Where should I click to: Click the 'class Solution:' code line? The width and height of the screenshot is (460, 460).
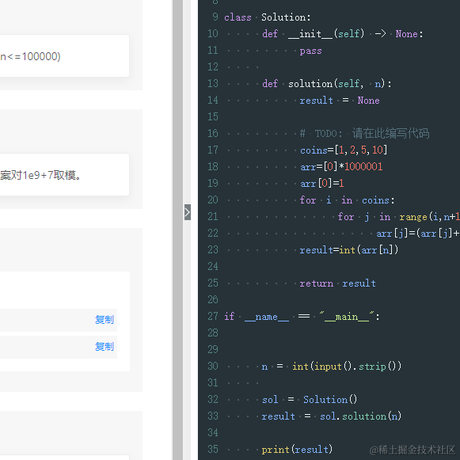267,17
